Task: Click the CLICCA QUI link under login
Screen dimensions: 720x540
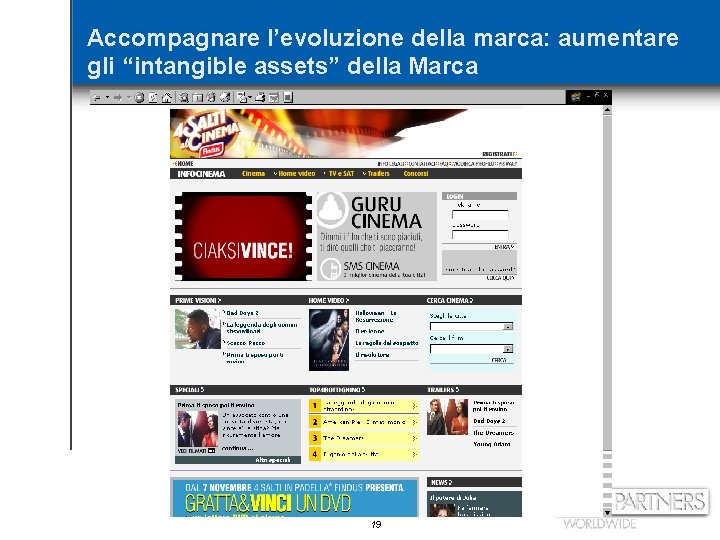Action: click(x=501, y=278)
